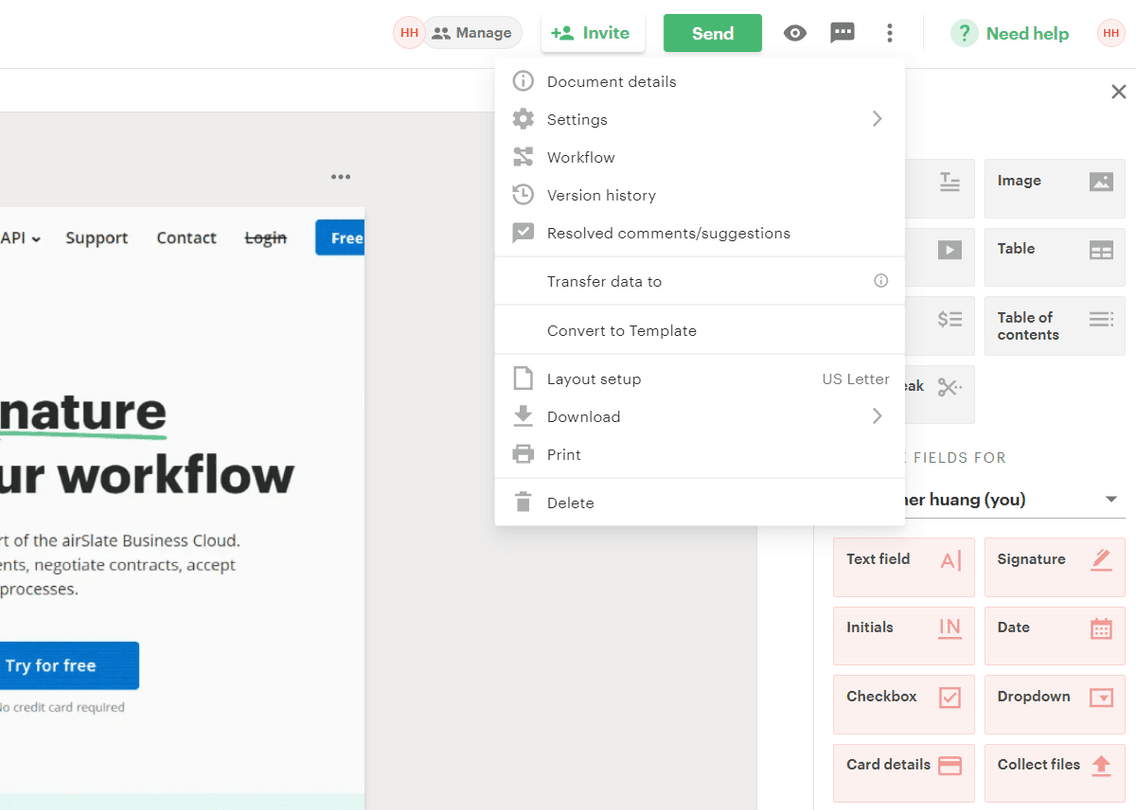
Task: Close the right content panel
Action: 1118,92
